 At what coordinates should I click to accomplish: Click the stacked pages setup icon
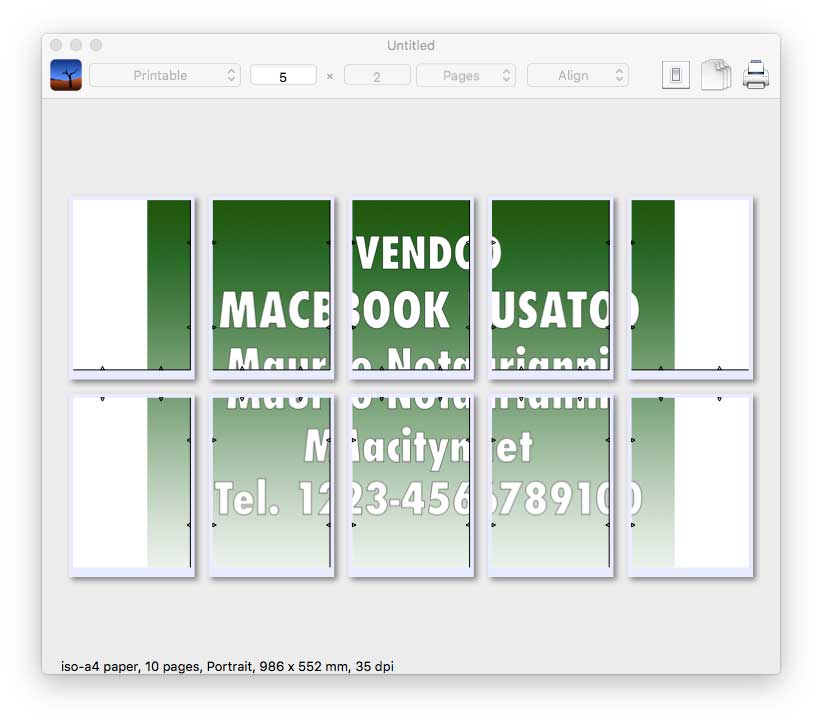(x=716, y=75)
